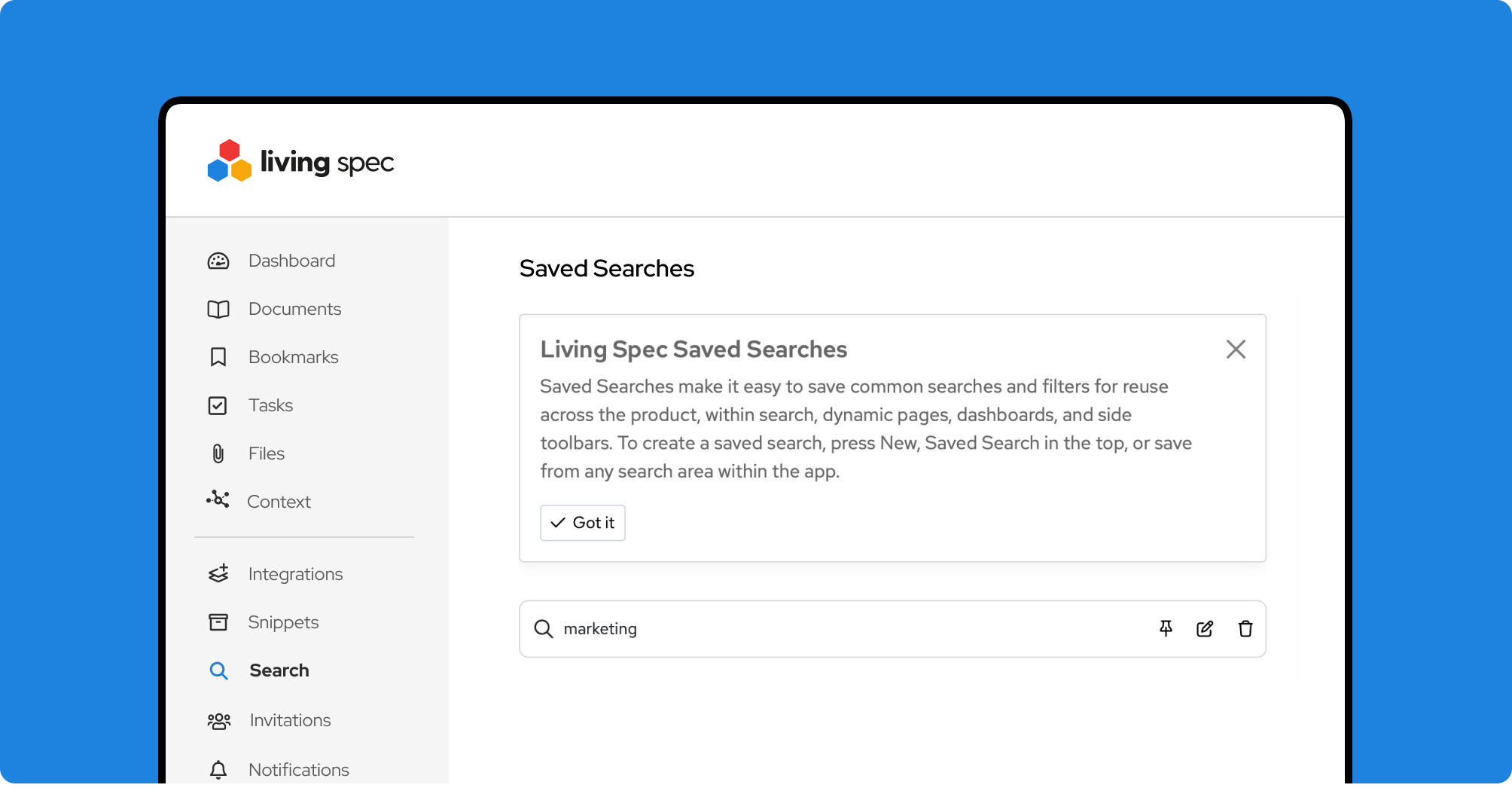Click the magnifier icon beside marketing
This screenshot has height=794, width=1512.
(x=543, y=628)
